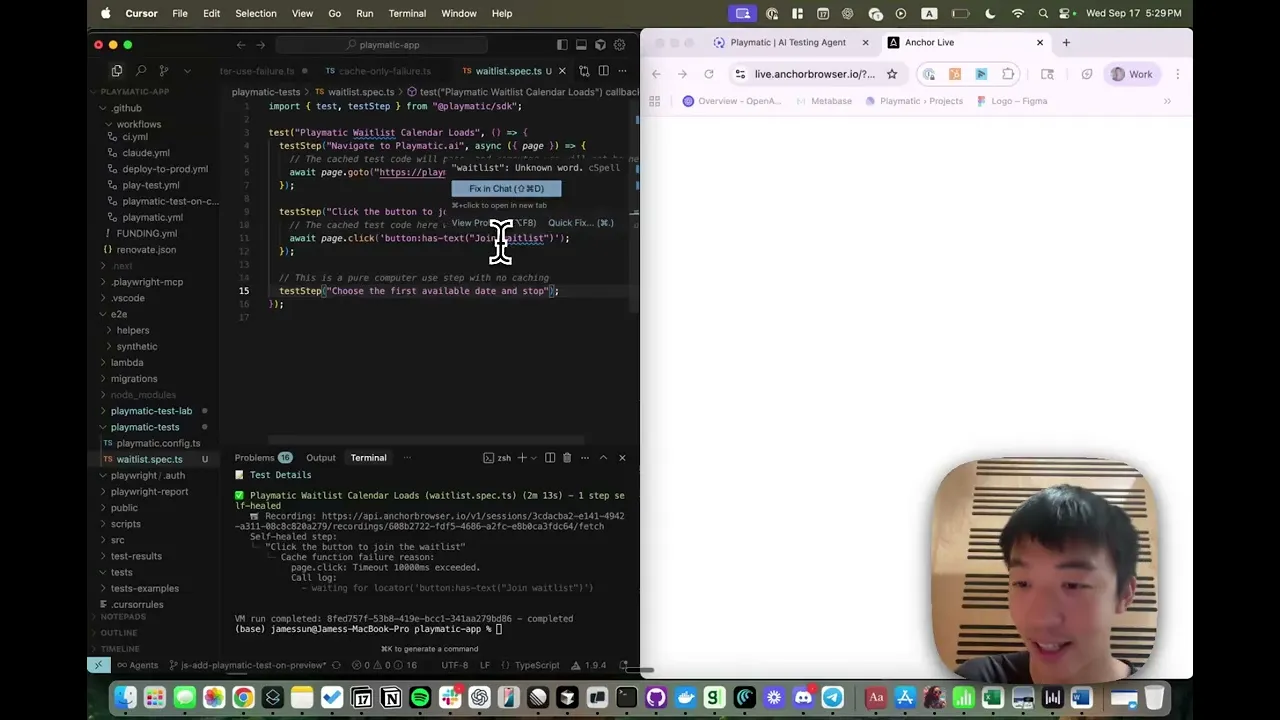
Task: Click the Agents status bar item
Action: 137,665
